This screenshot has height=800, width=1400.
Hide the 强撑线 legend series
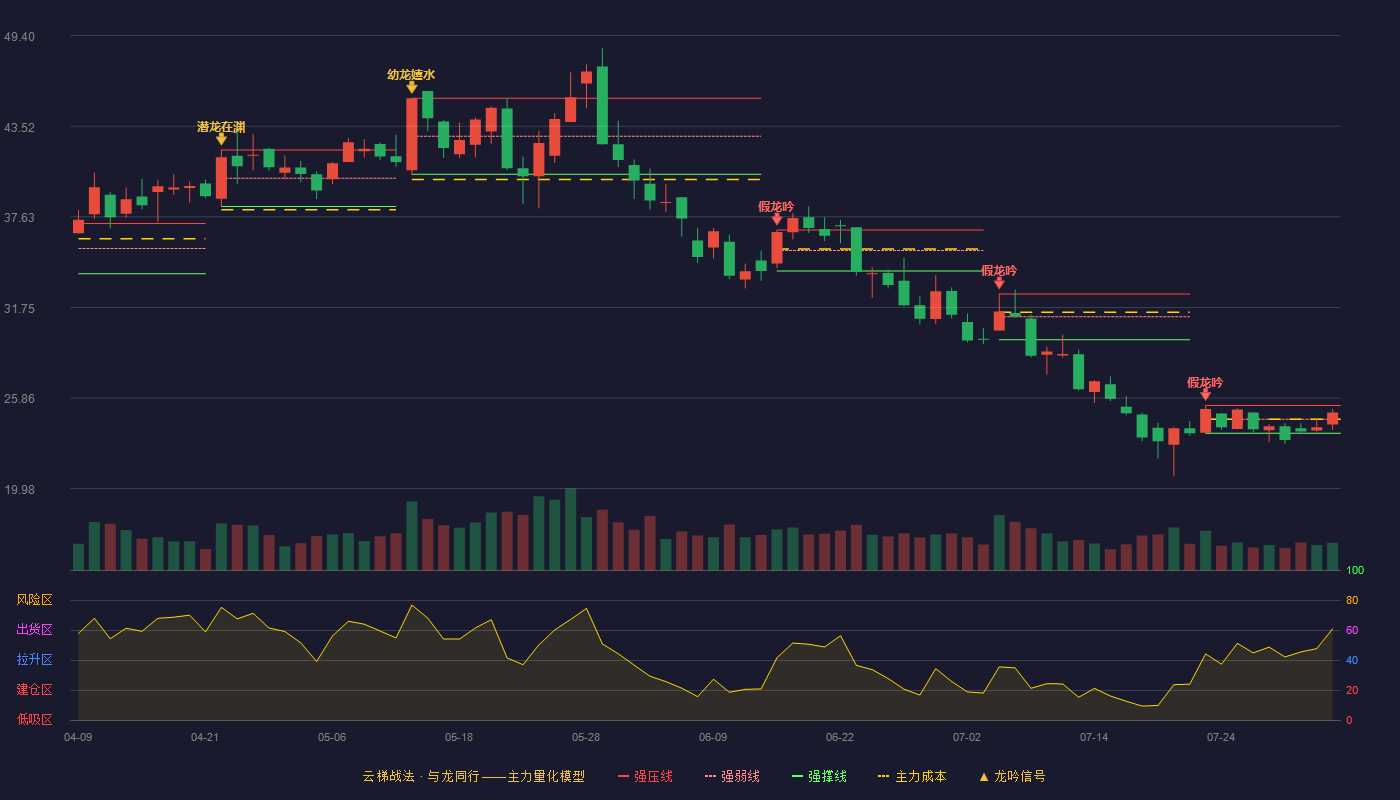pos(819,776)
